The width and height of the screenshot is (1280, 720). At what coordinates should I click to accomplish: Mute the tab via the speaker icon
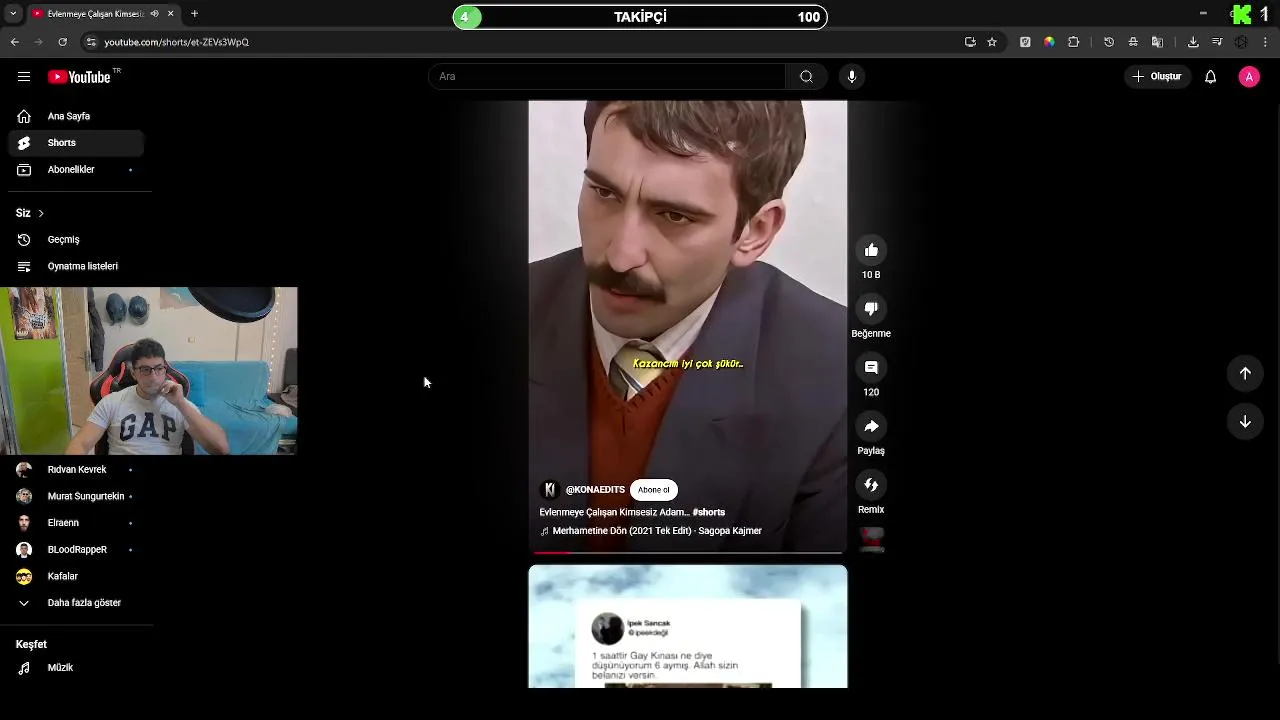click(x=154, y=14)
